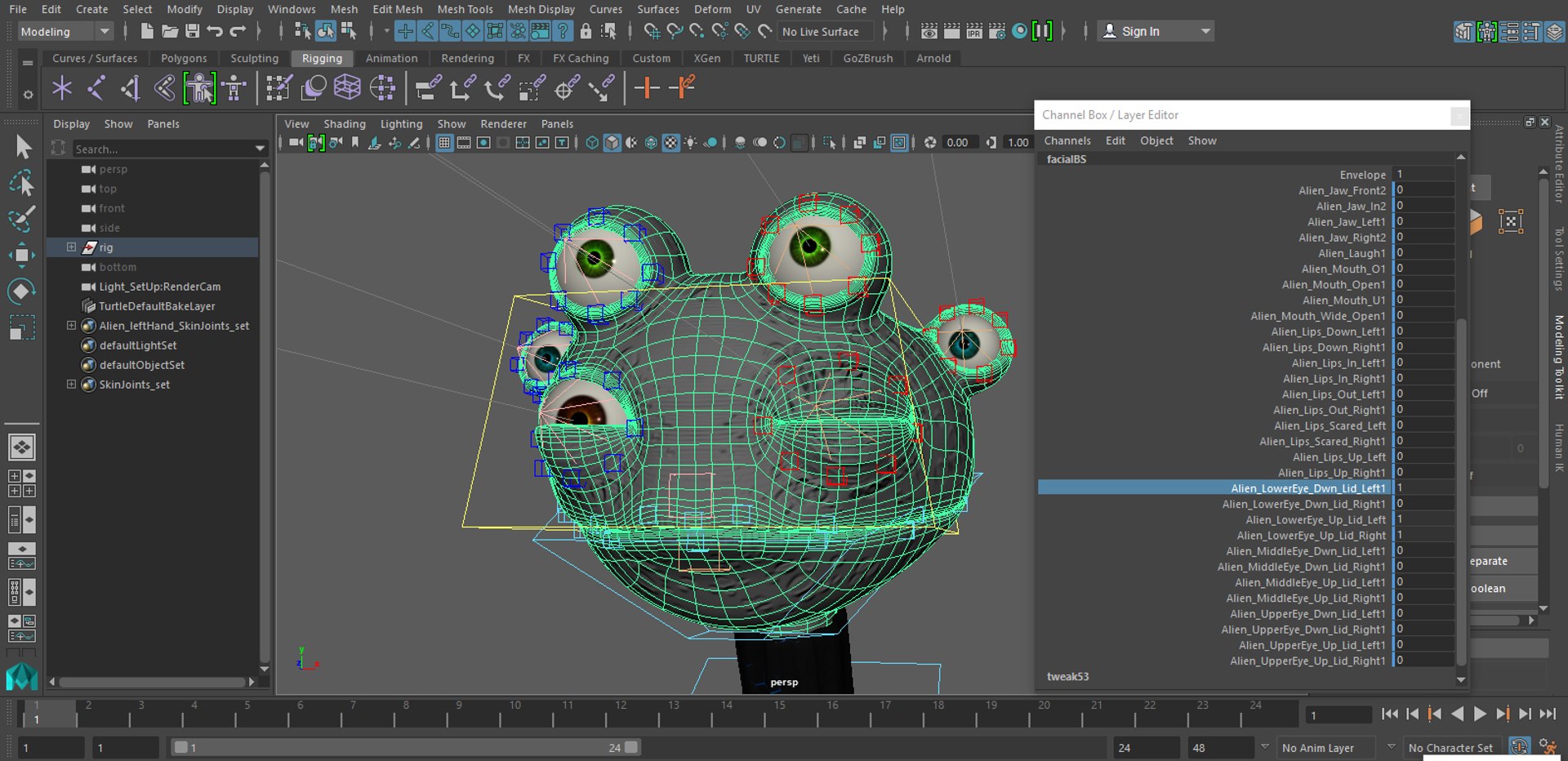Viewport: 1568px width, 761px height.
Task: Open the Sign In dropdown
Action: 1156,31
